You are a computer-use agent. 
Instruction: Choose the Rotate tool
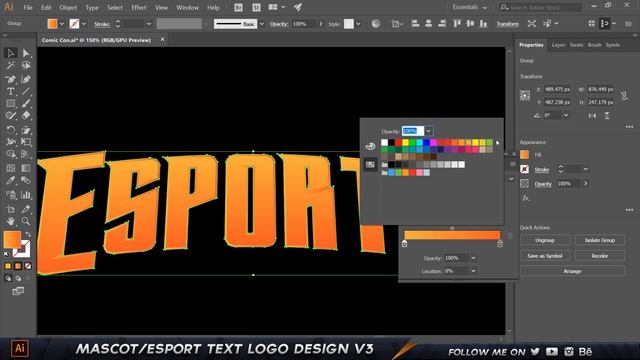click(11, 130)
